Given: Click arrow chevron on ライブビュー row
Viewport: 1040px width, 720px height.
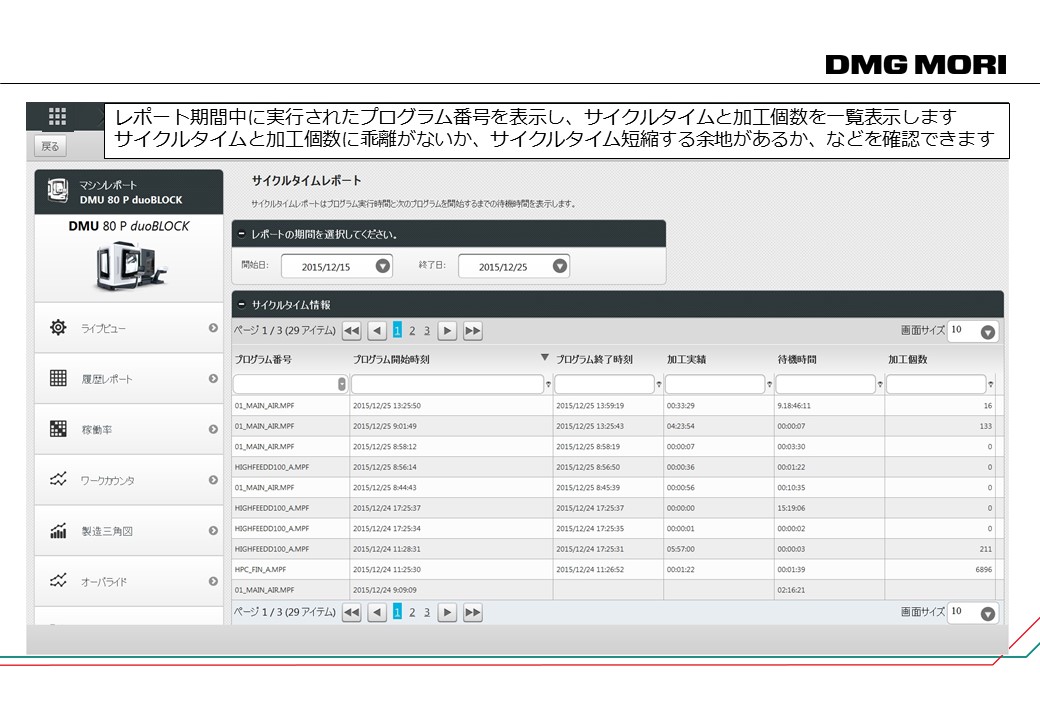Looking at the screenshot, I should pyautogui.click(x=213, y=328).
